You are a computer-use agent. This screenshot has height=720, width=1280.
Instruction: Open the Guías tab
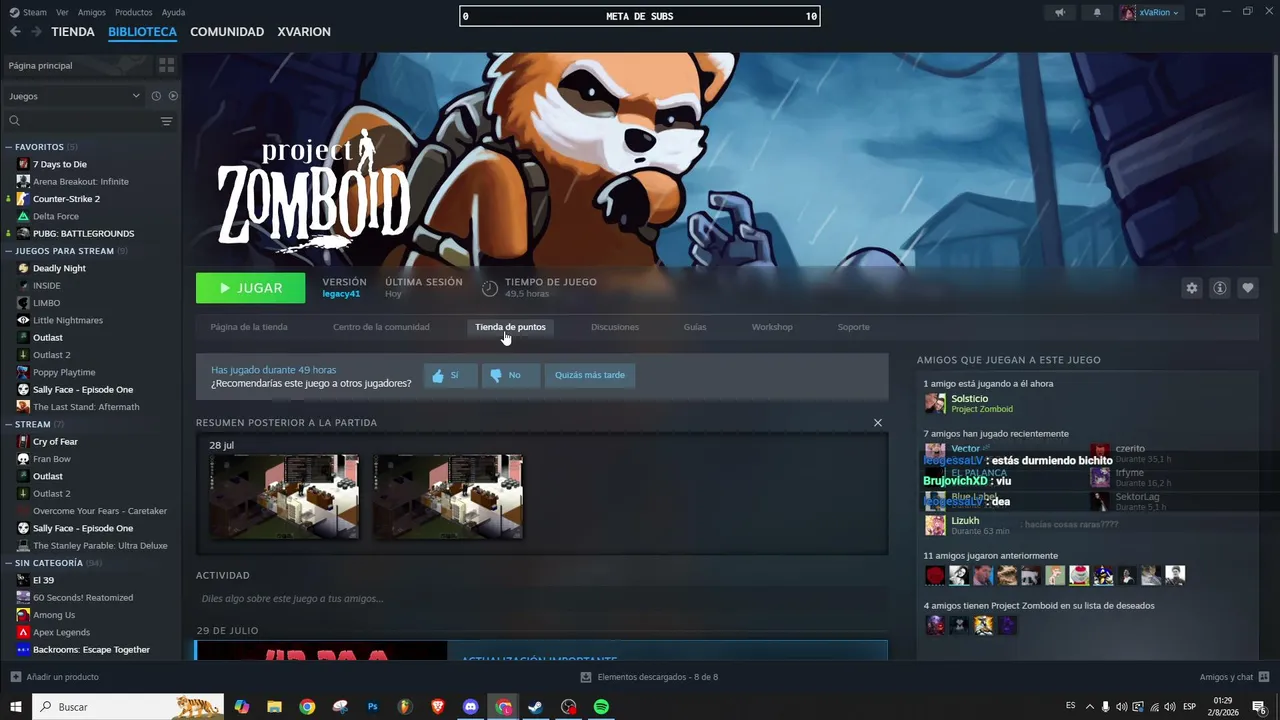[695, 327]
